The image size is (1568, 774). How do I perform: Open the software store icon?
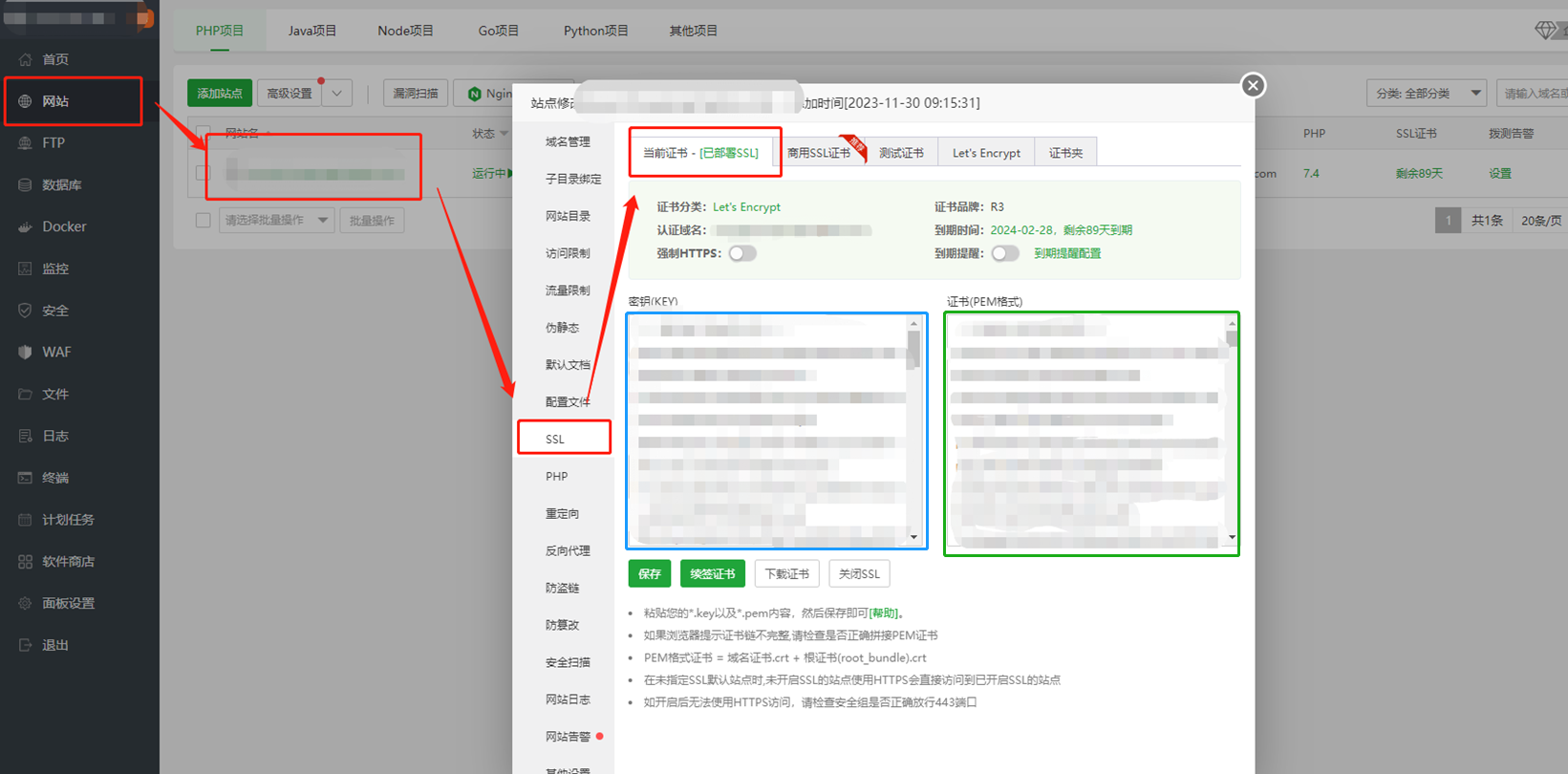(x=25, y=562)
